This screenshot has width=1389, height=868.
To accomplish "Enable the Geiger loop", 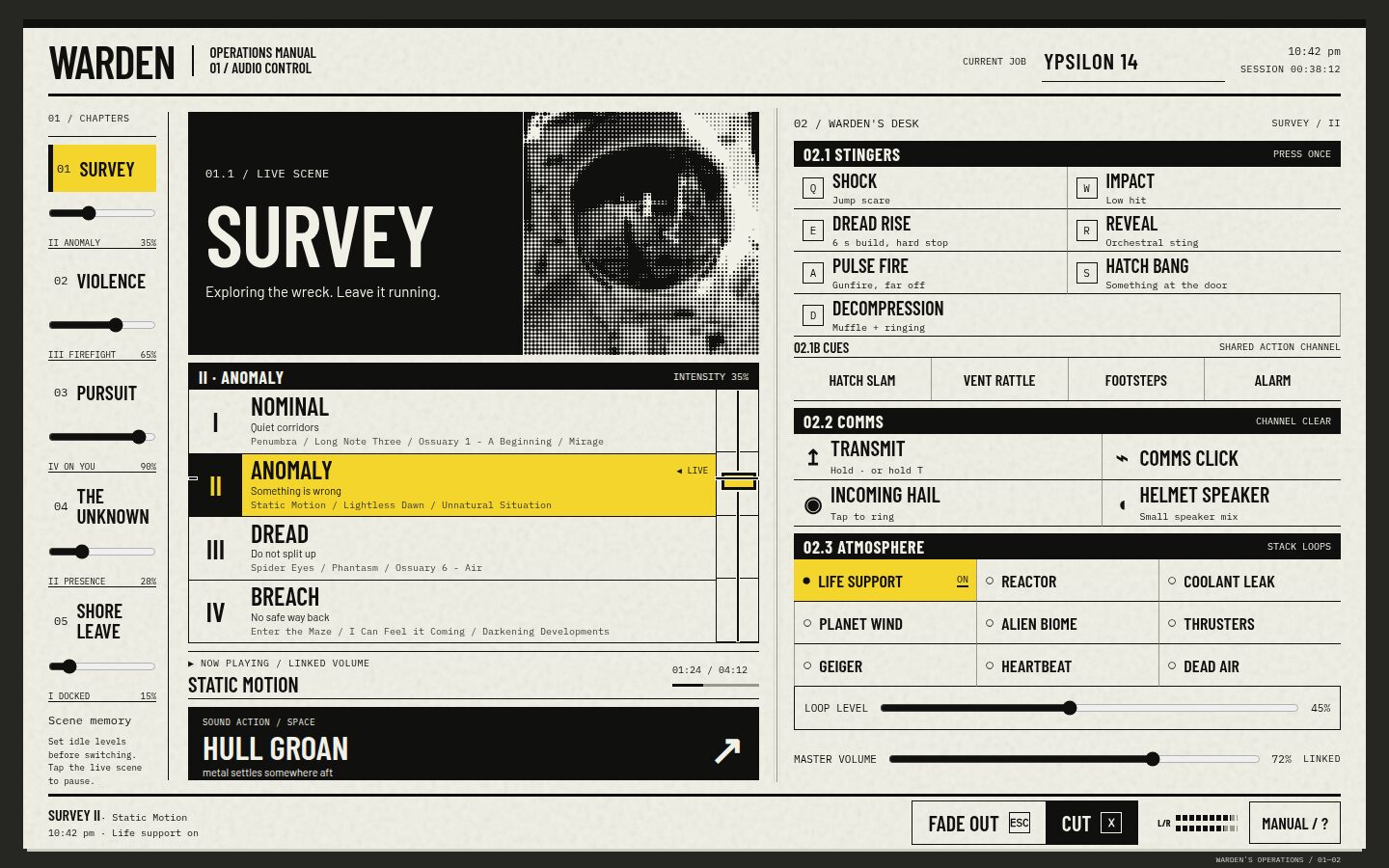I will pos(885,665).
